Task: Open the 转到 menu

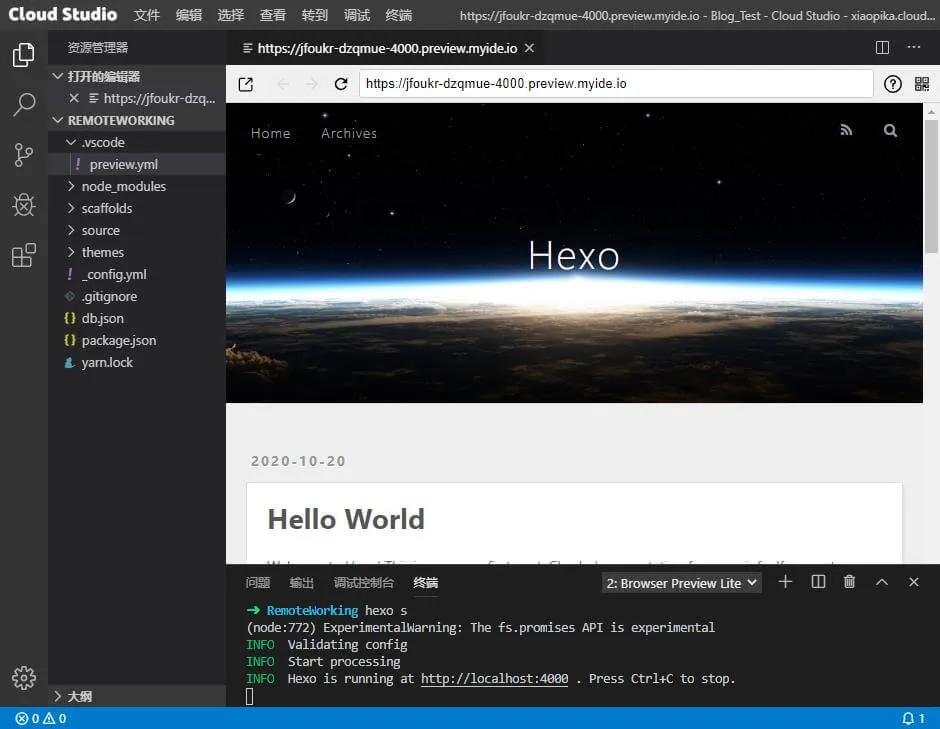Action: click(314, 15)
